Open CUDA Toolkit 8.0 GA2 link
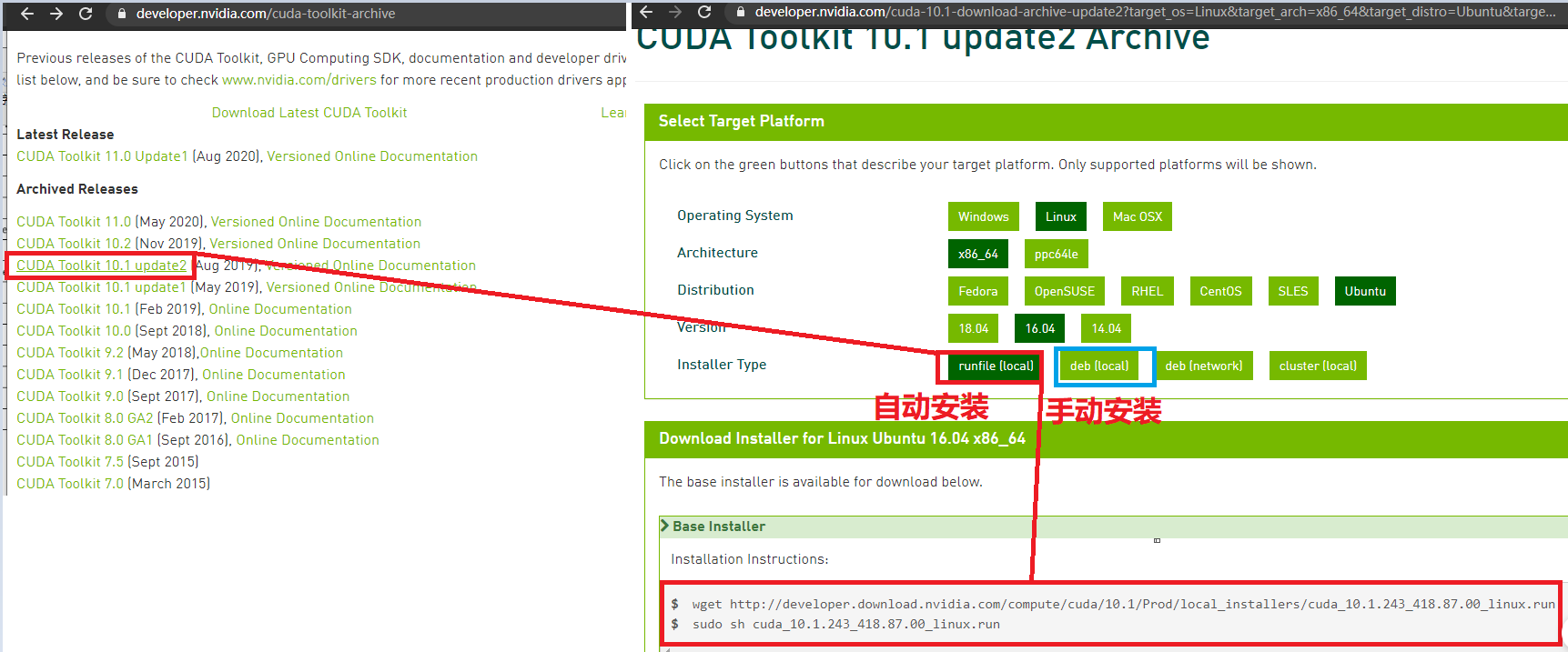1568x652 pixels. point(85,418)
